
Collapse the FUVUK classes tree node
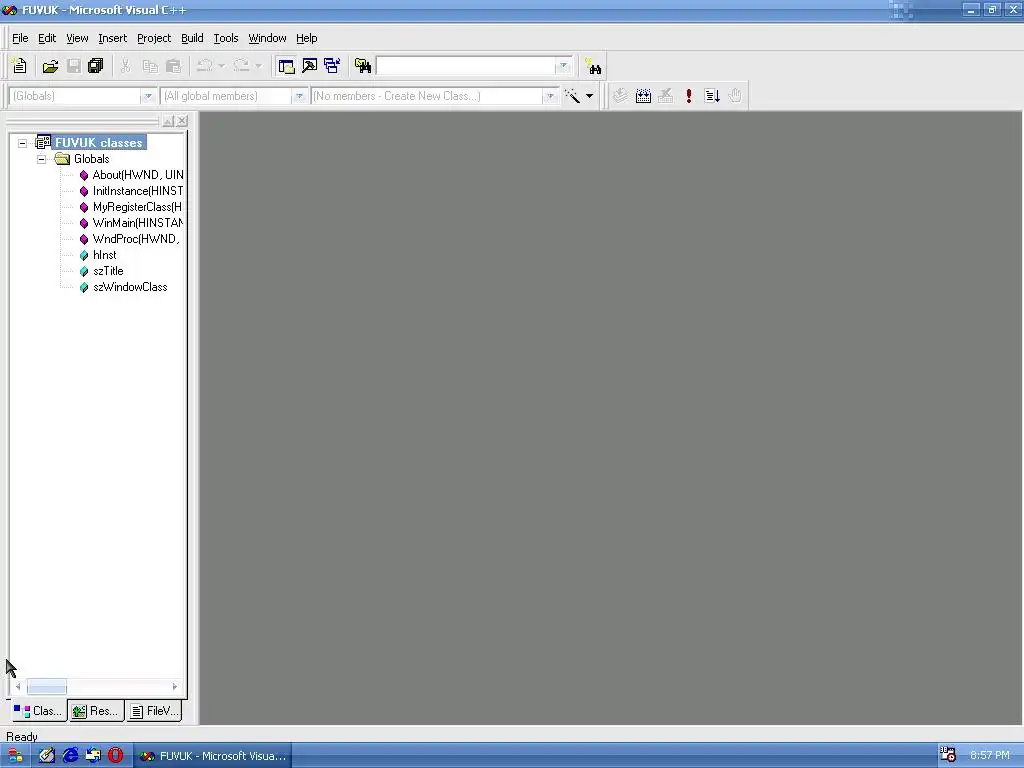pos(22,143)
